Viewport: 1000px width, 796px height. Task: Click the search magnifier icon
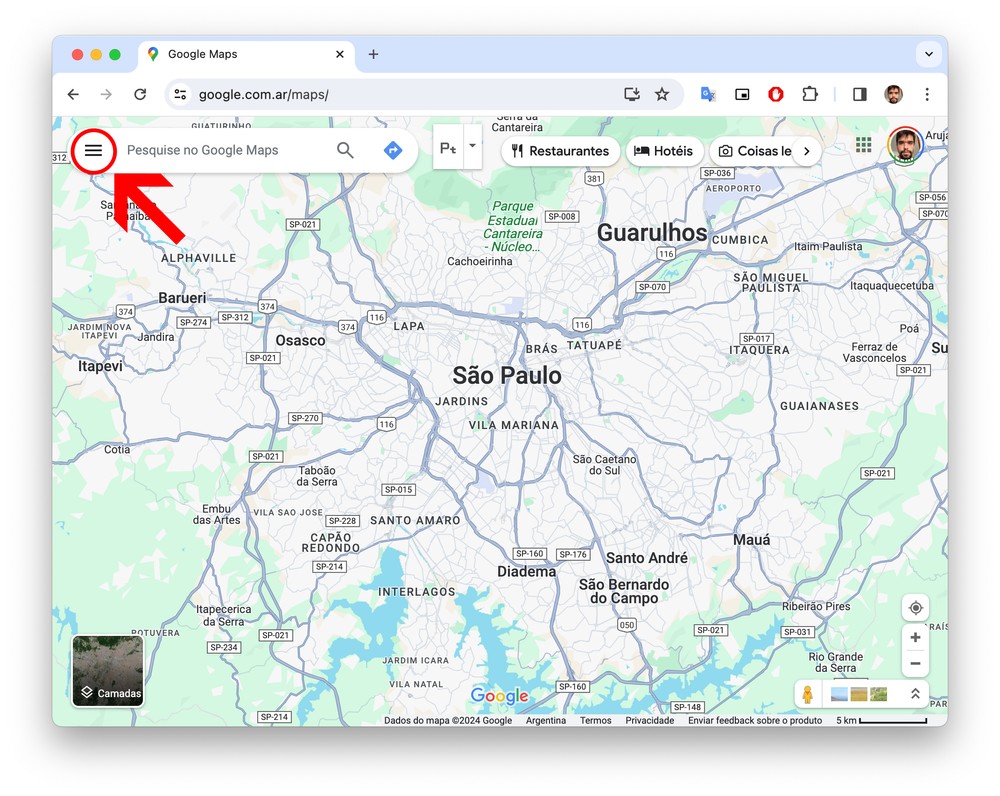(345, 150)
